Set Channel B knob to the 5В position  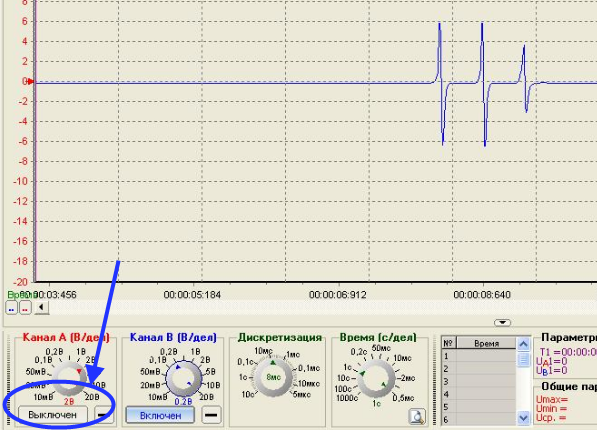pyautogui.click(x=210, y=371)
